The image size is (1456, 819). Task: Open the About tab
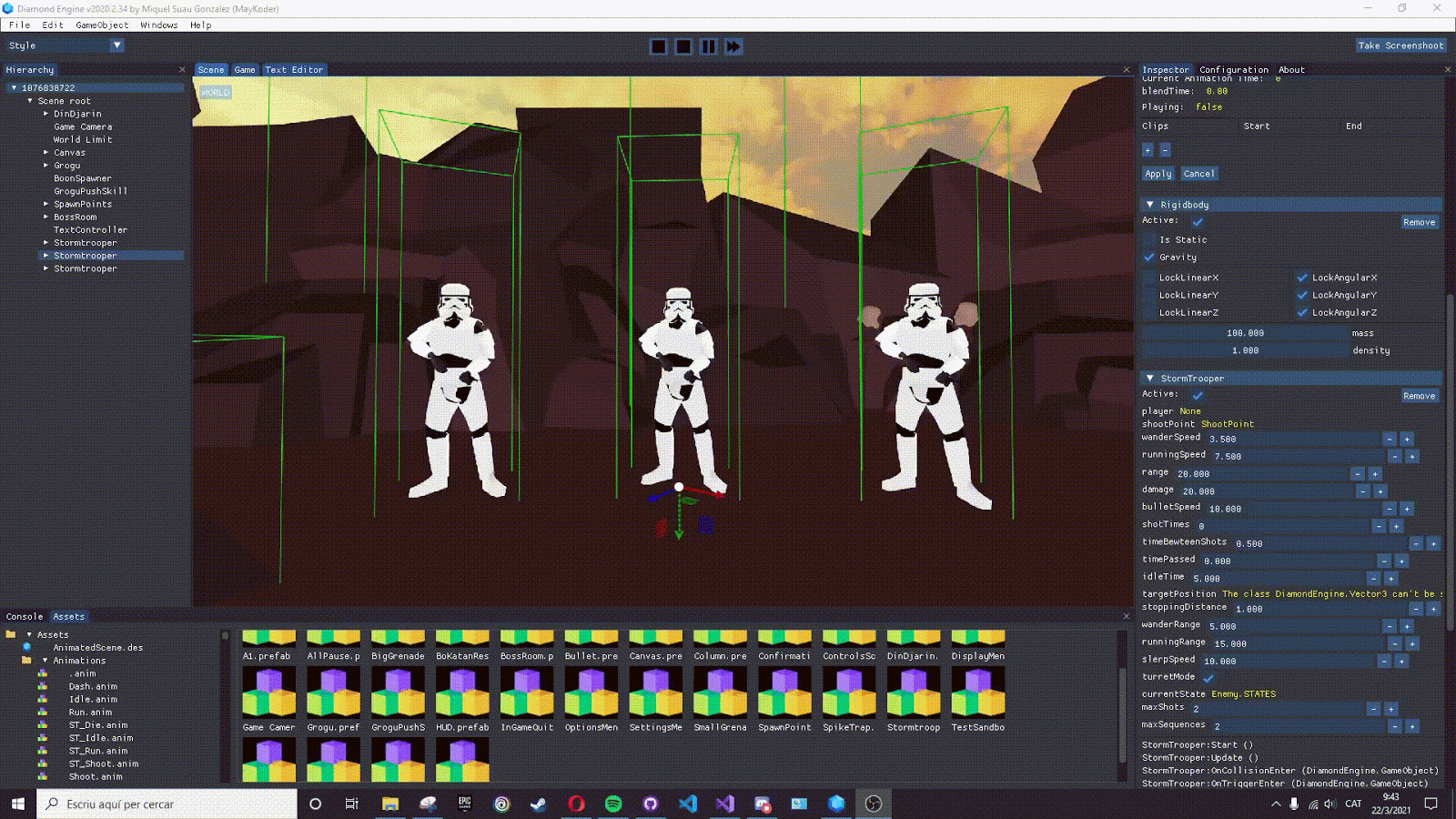(x=1291, y=70)
